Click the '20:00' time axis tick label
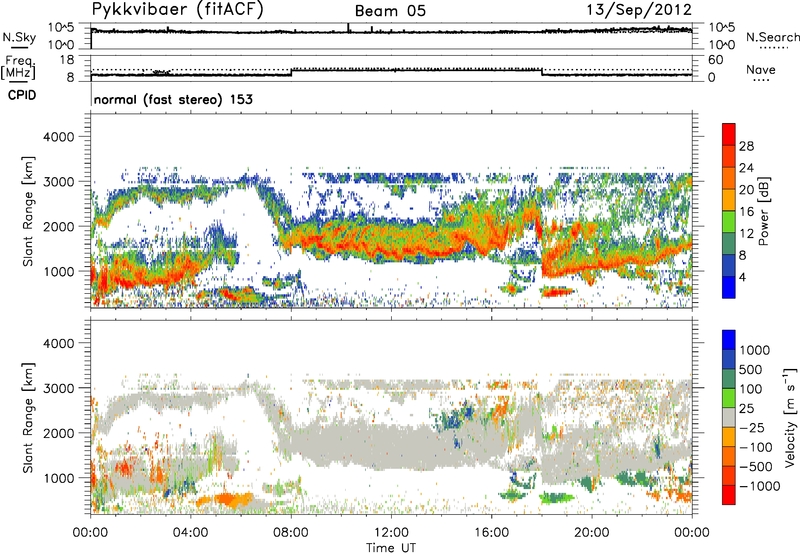The image size is (800, 554). pyautogui.click(x=592, y=533)
